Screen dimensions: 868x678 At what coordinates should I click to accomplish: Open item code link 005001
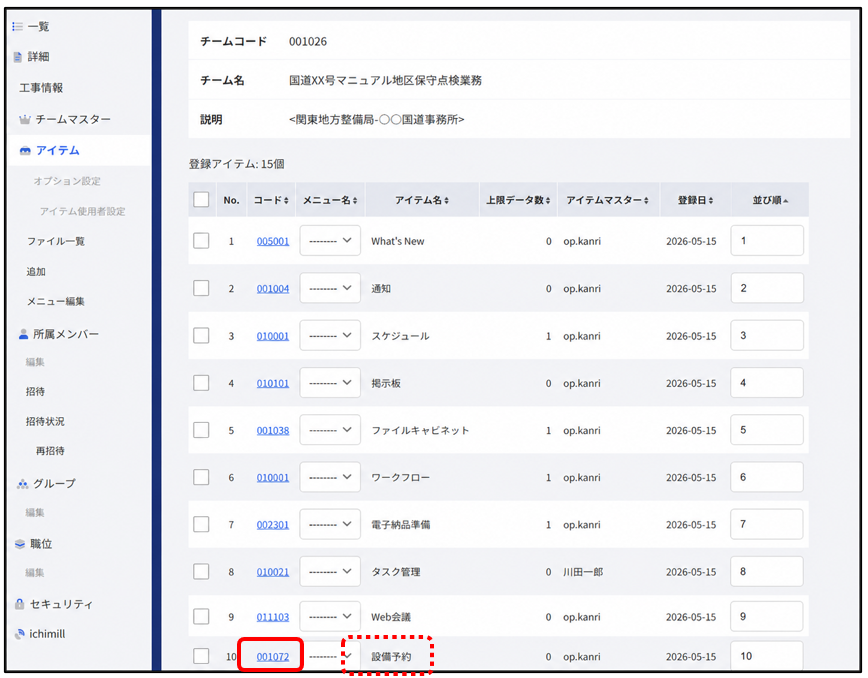tap(273, 241)
